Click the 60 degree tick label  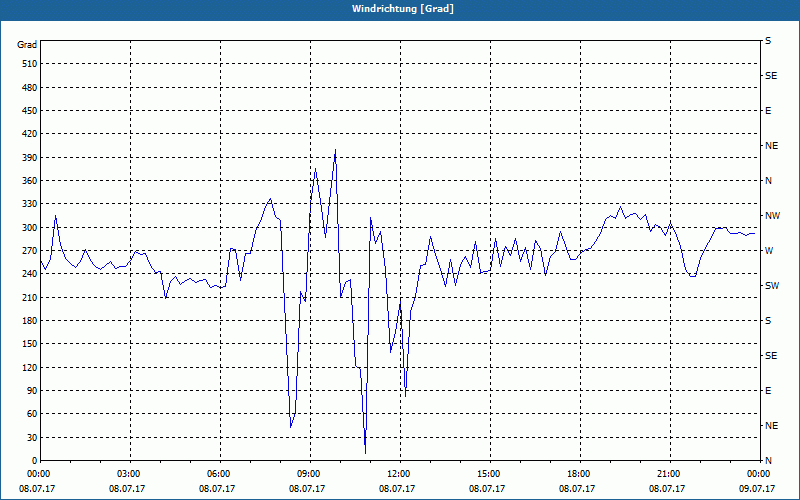32,414
